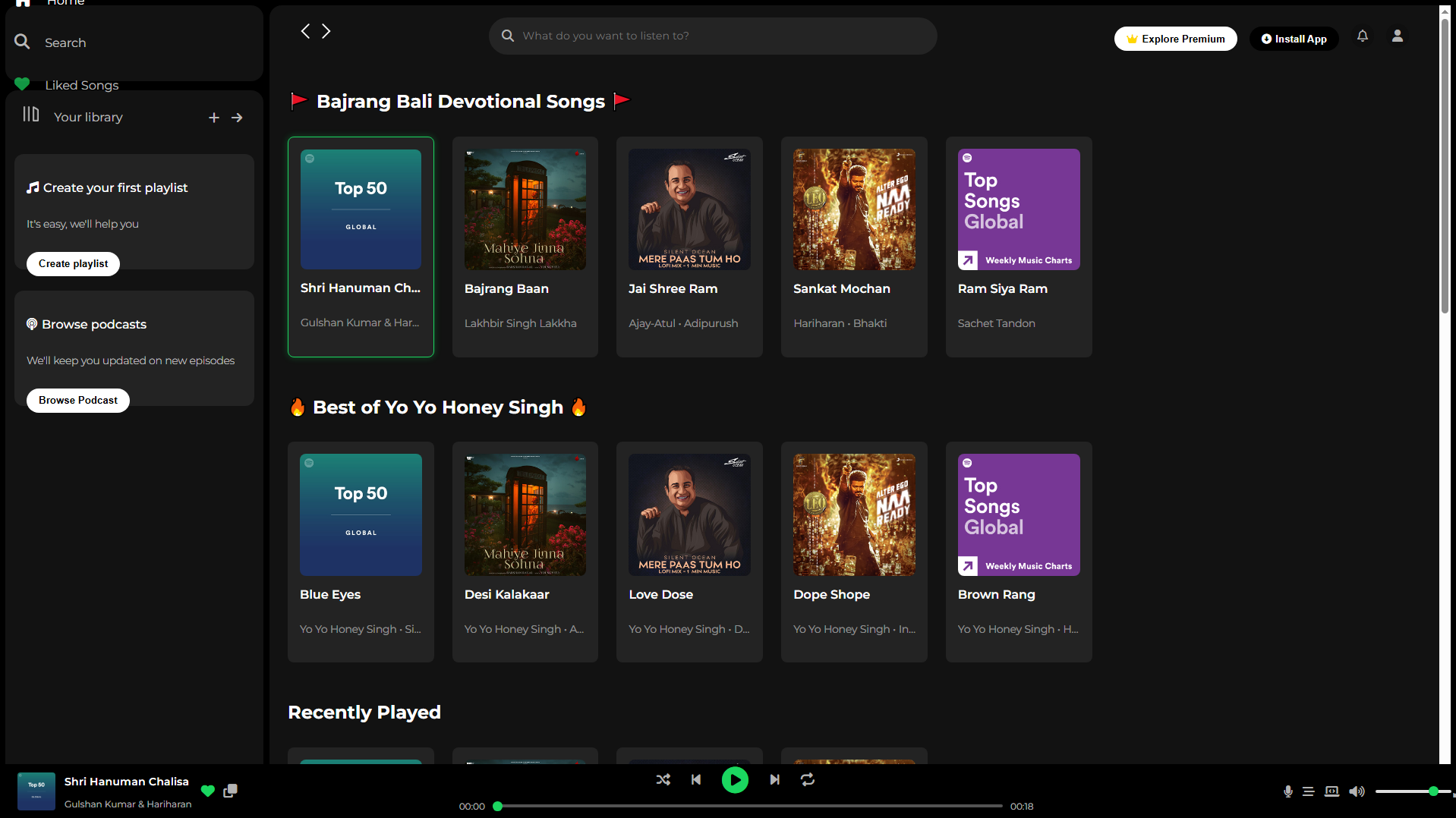1456x818 pixels.
Task: Seek on the song progress bar
Action: point(750,806)
